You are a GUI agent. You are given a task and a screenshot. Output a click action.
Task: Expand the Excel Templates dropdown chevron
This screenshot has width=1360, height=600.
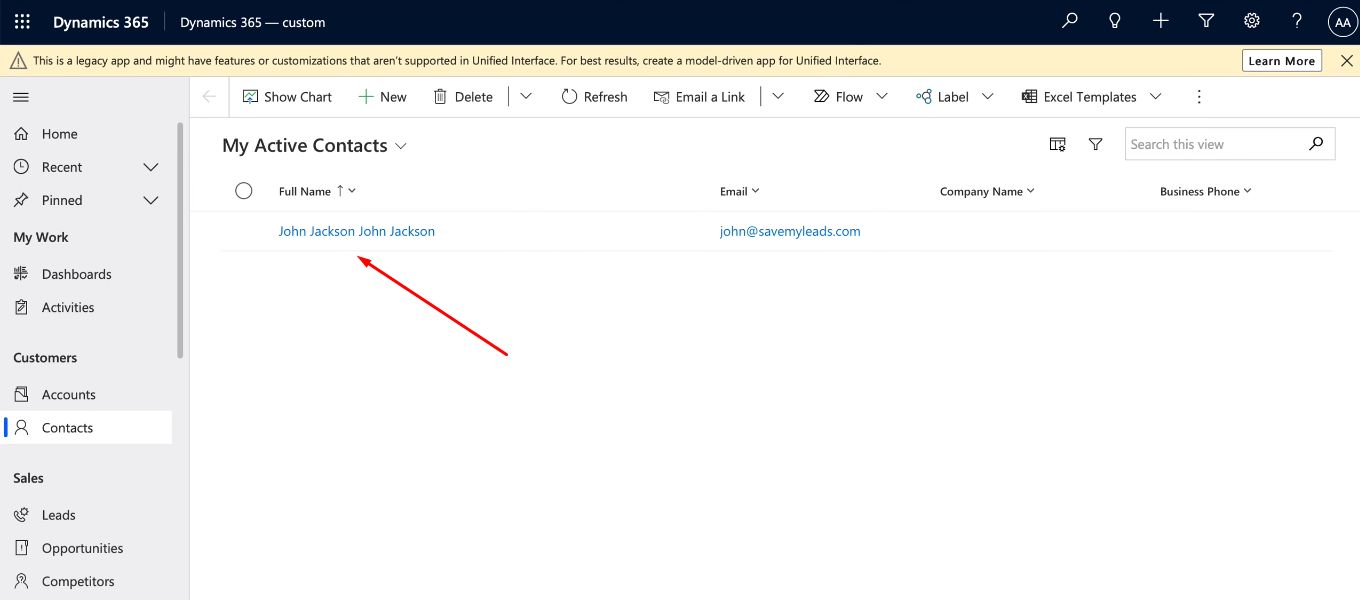point(1156,97)
